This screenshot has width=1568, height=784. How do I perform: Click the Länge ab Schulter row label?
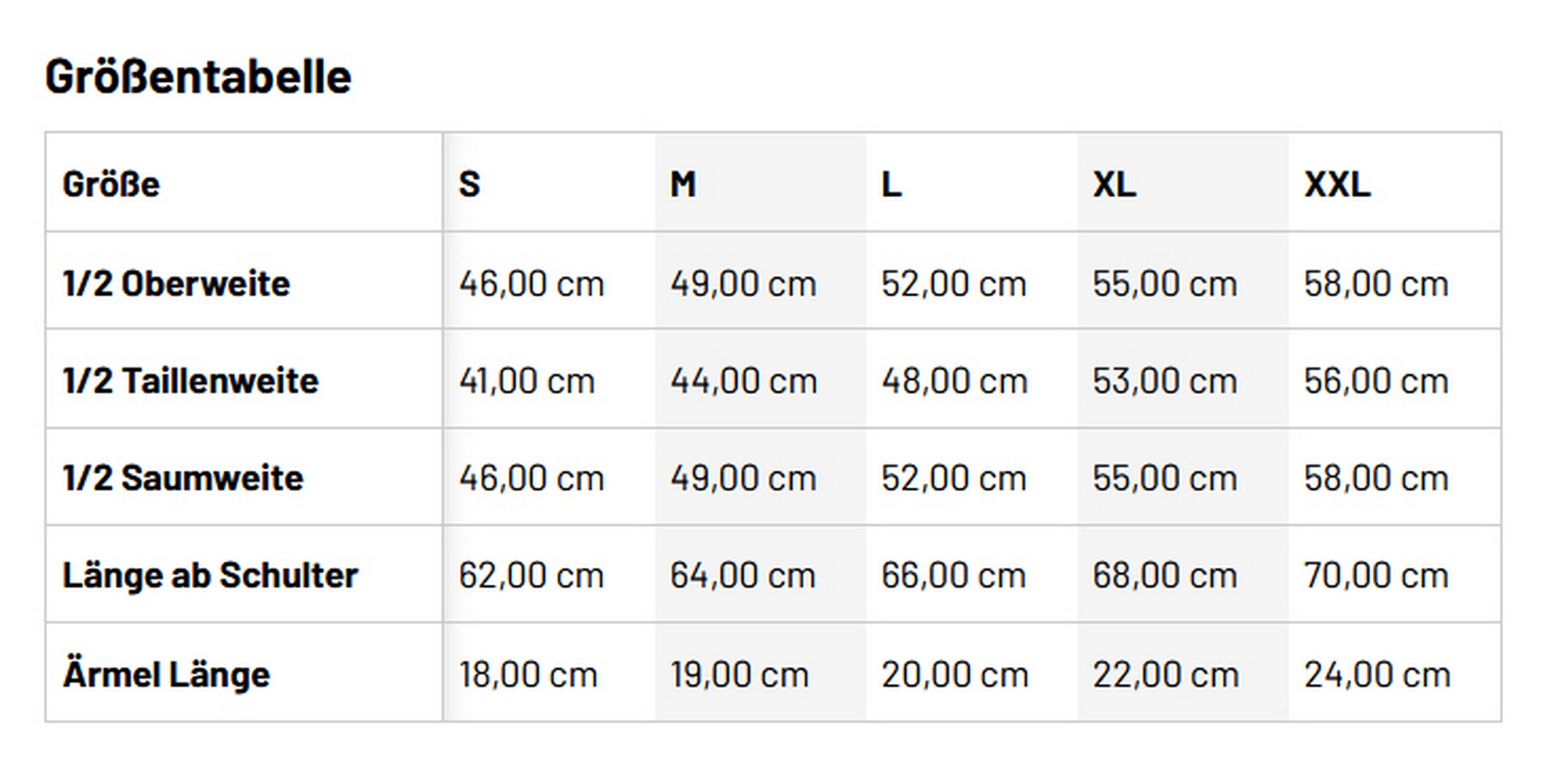[x=210, y=576]
